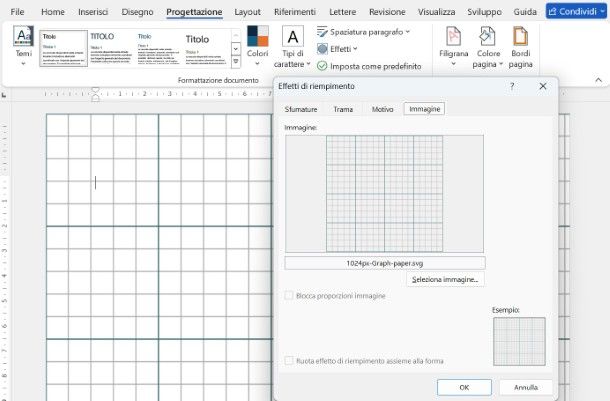The height and width of the screenshot is (401, 610).
Task: Open the Condividi share dropdown
Action: tap(574, 12)
